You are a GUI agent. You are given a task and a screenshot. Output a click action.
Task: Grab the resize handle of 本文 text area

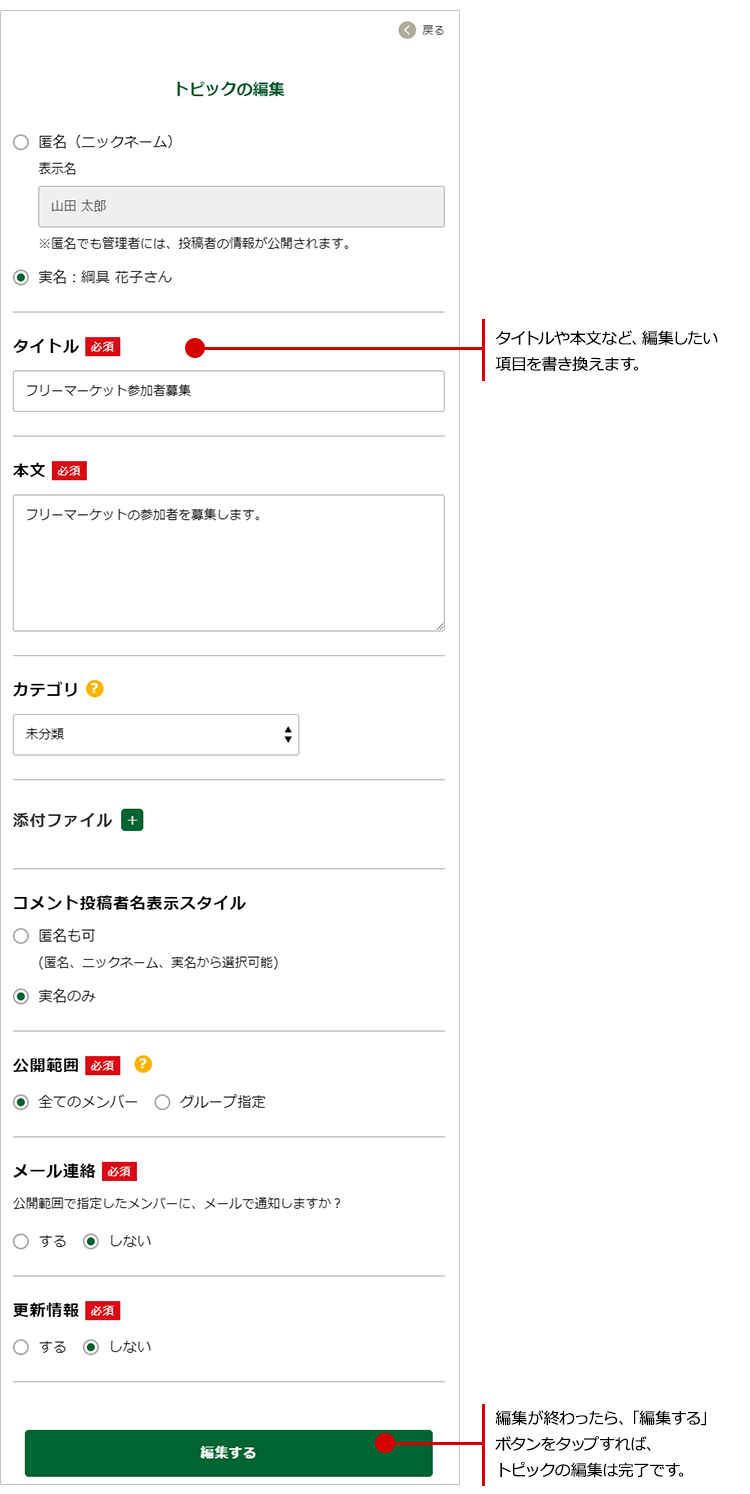439,626
